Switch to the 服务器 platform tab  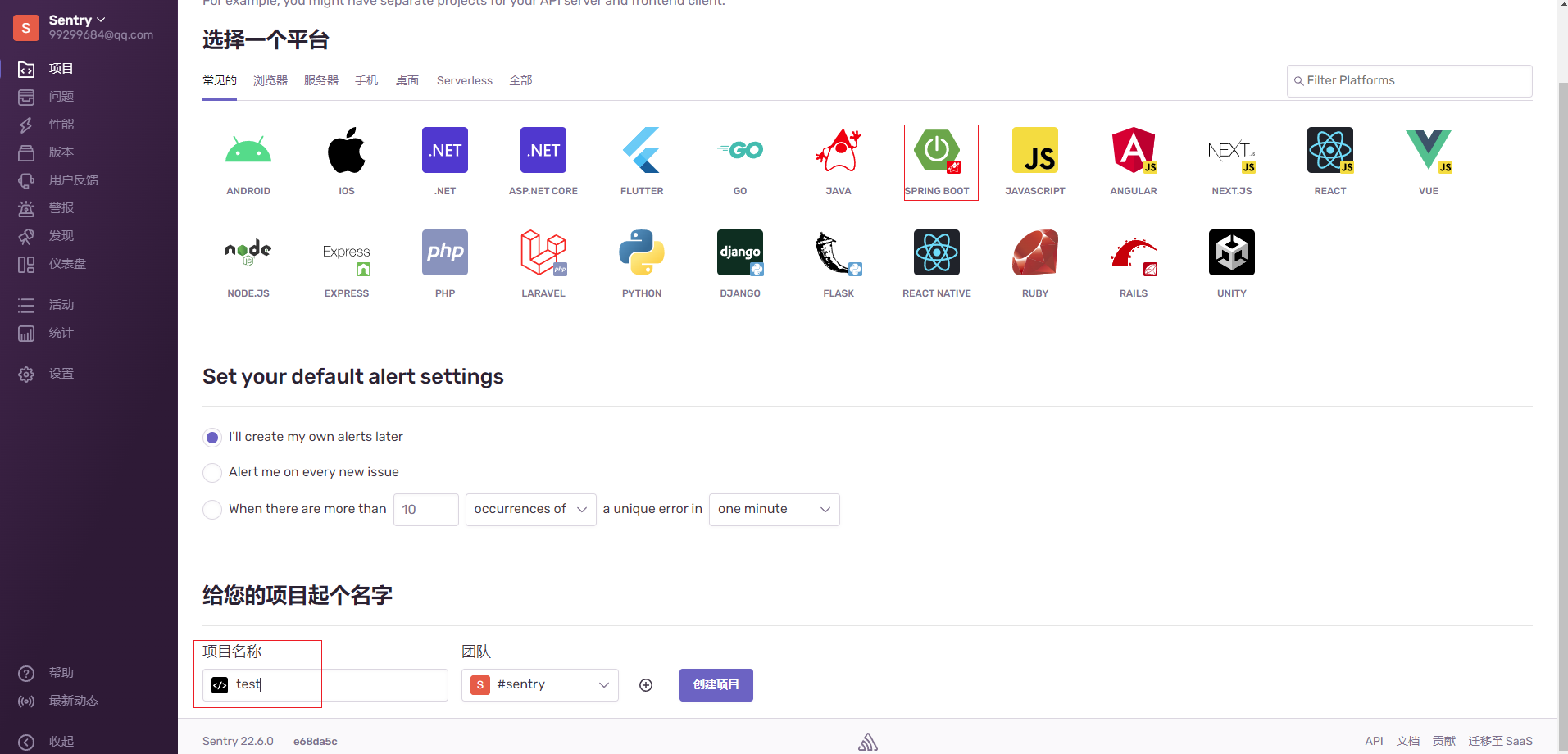pos(321,80)
